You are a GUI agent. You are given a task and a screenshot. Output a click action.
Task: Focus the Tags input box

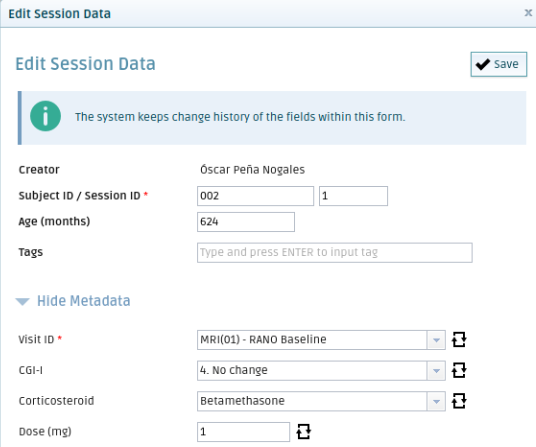(335, 253)
